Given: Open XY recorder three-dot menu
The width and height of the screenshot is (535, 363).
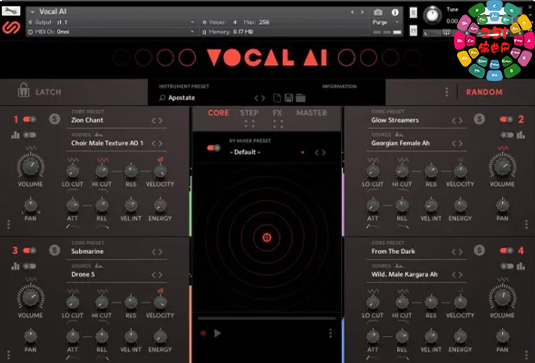Looking at the screenshot, I should 330,333.
